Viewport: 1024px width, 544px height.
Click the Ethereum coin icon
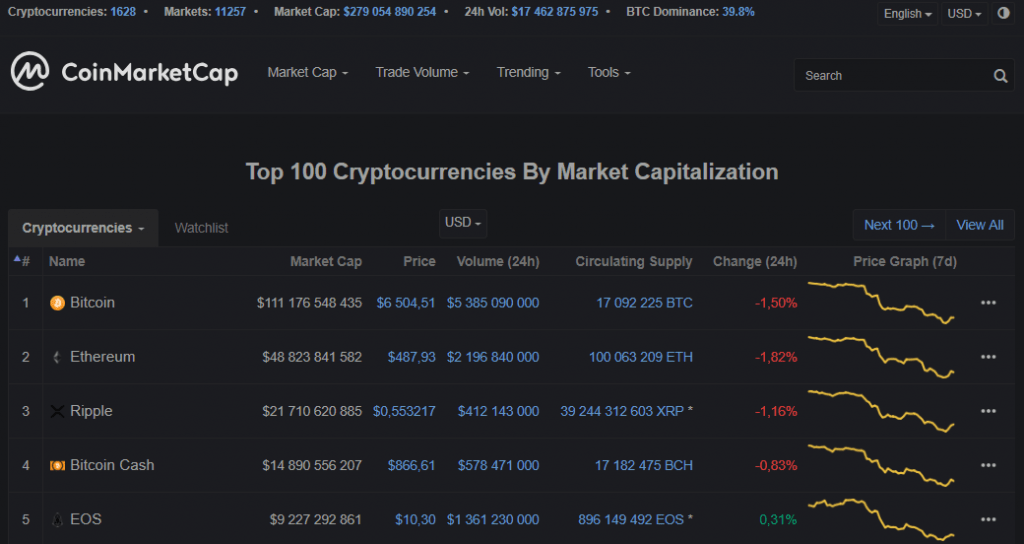[57, 357]
